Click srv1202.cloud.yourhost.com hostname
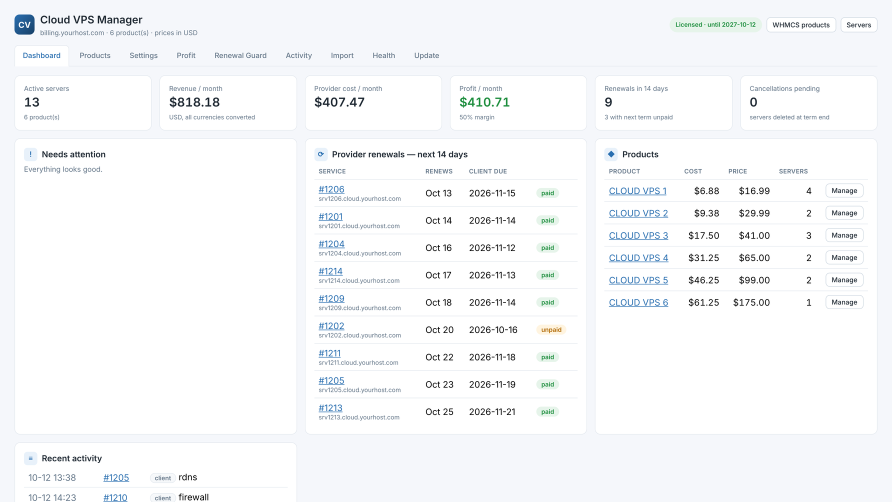The image size is (892, 502). click(x=360, y=335)
